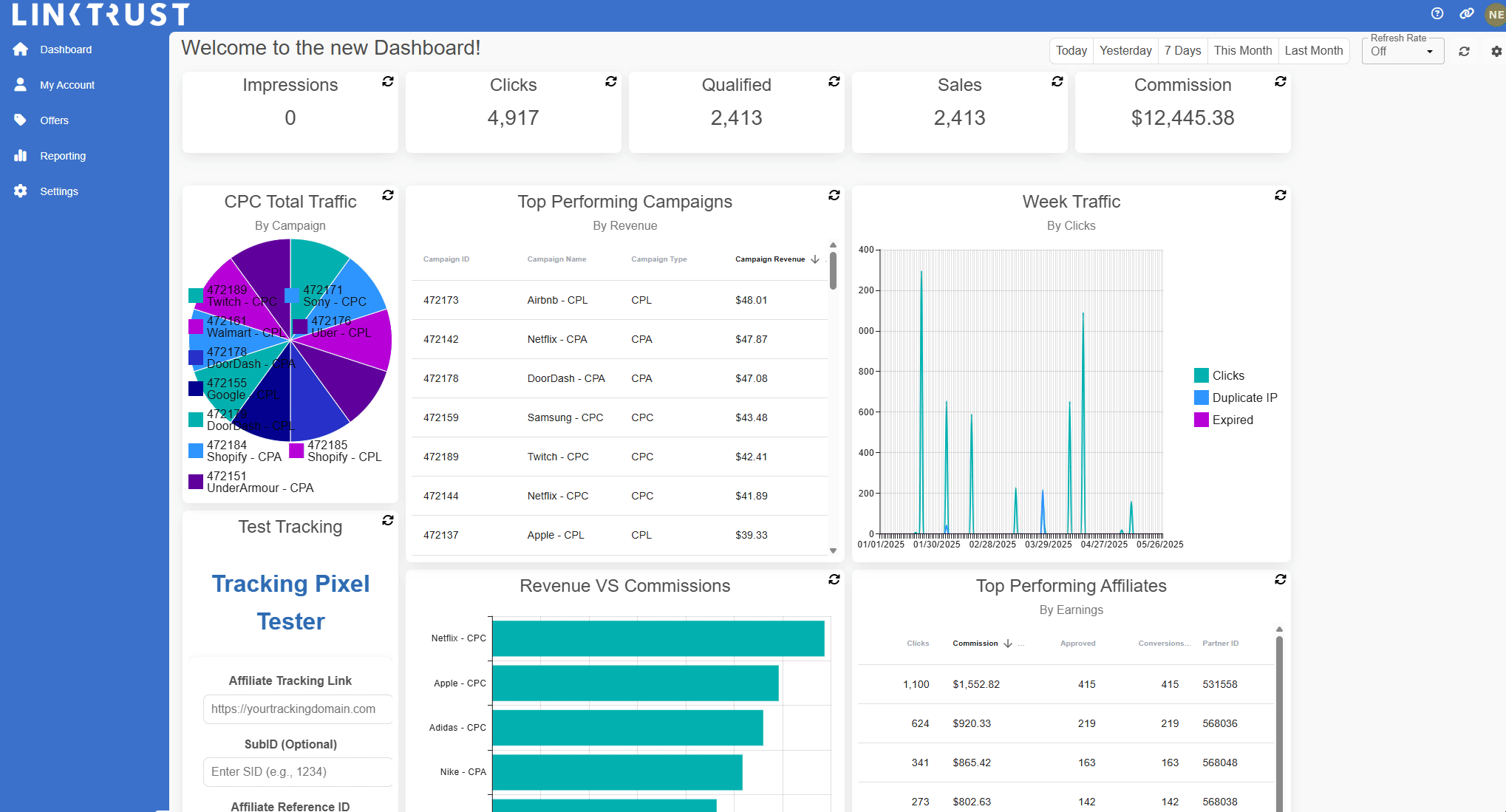1506x812 pixels.
Task: Click Partner ID 531558 in affiliates table
Action: 1219,684
